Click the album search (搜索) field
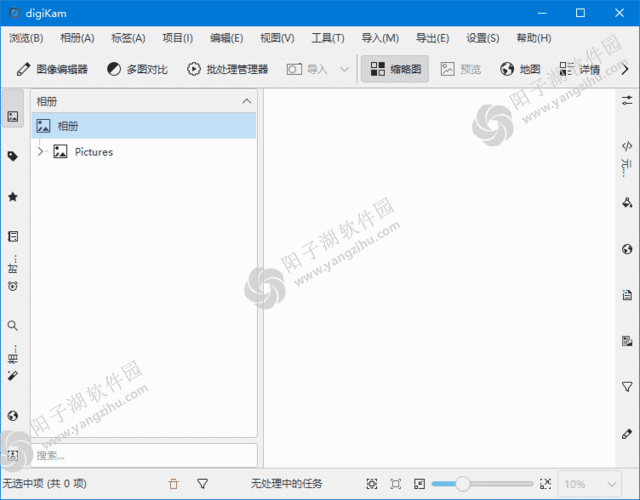 tap(144, 455)
